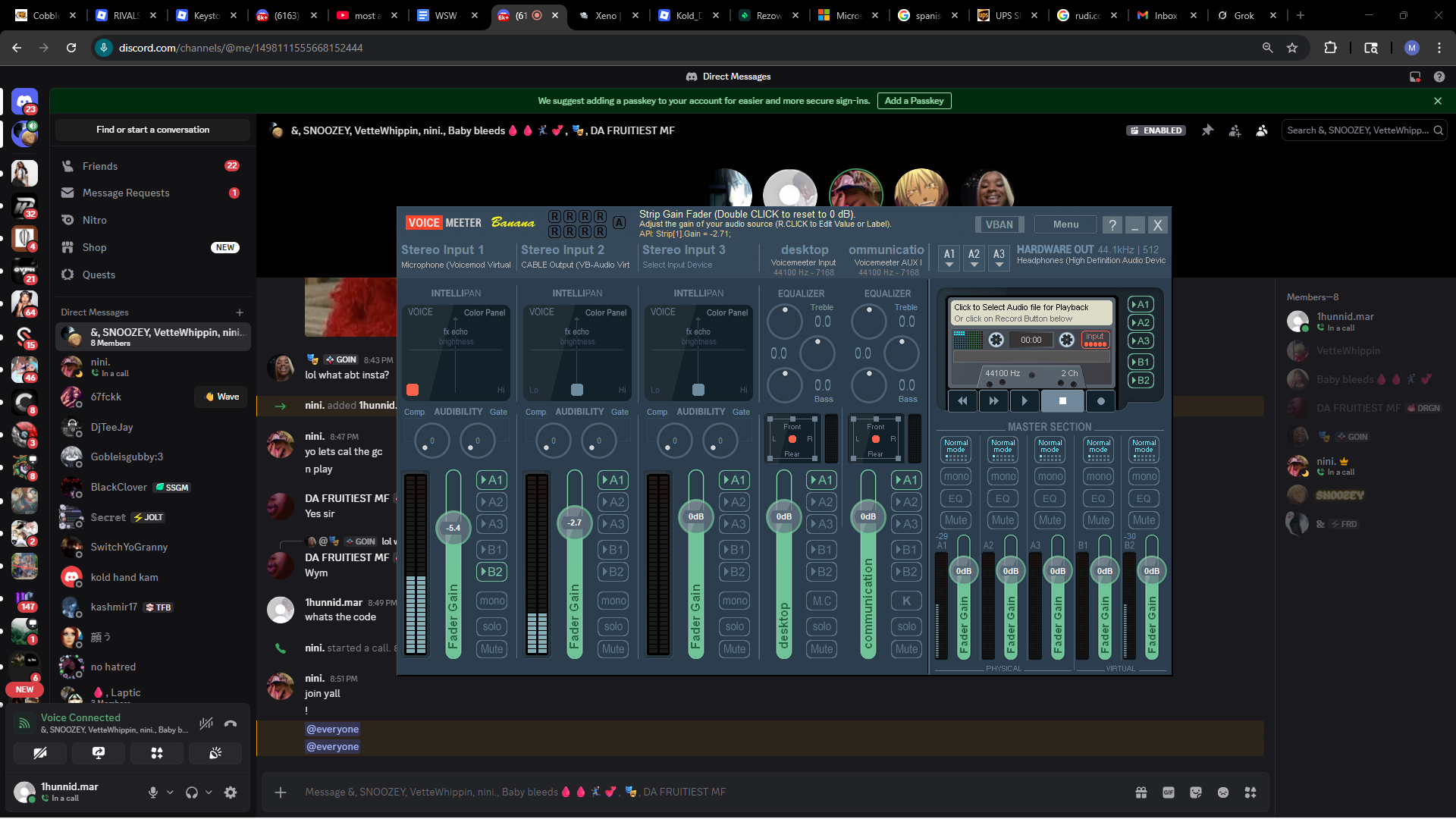
Task: Choose input device for Stereo Input 1
Action: point(456,265)
